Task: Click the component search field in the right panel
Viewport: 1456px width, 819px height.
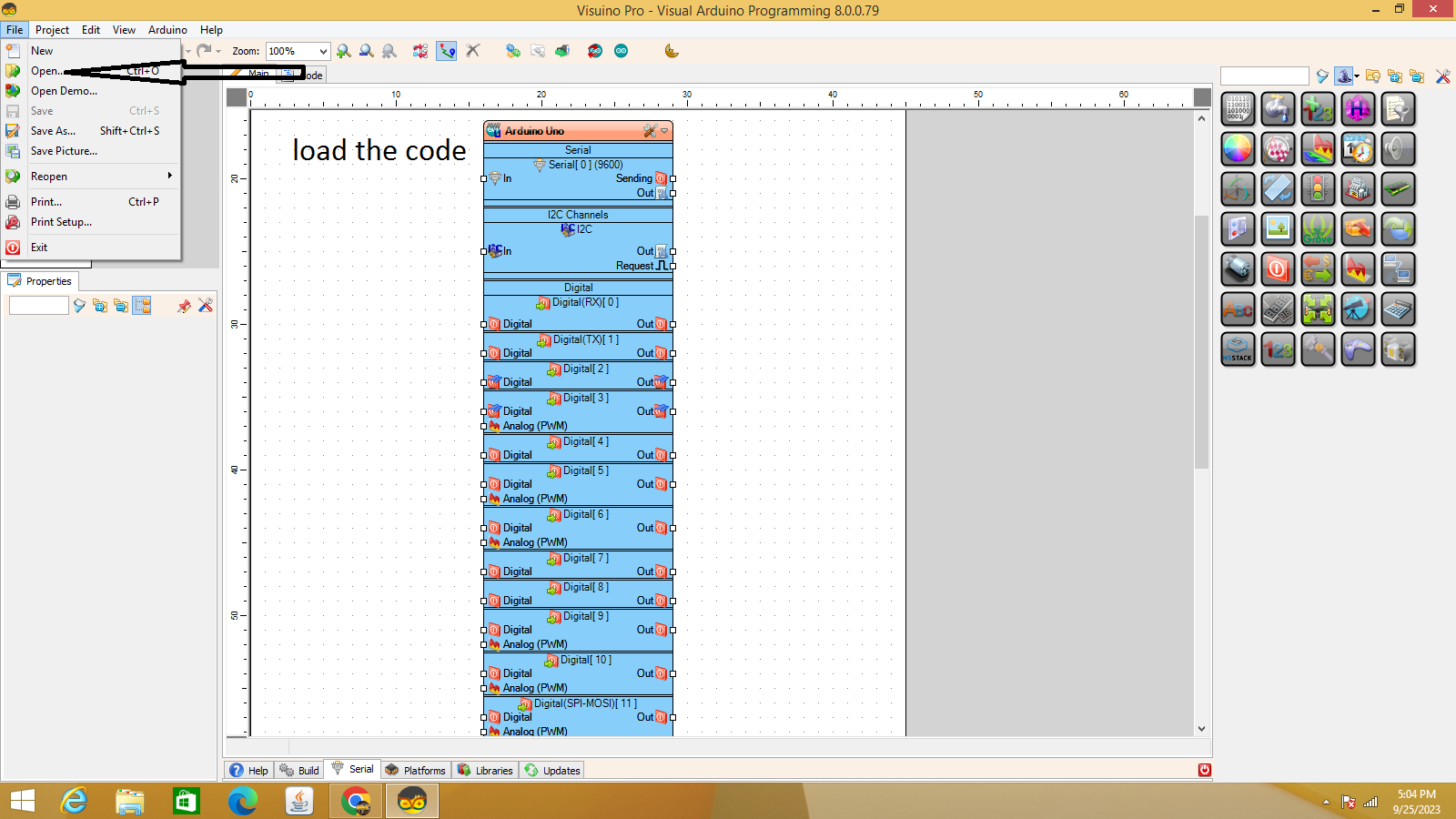Action: (x=1263, y=76)
